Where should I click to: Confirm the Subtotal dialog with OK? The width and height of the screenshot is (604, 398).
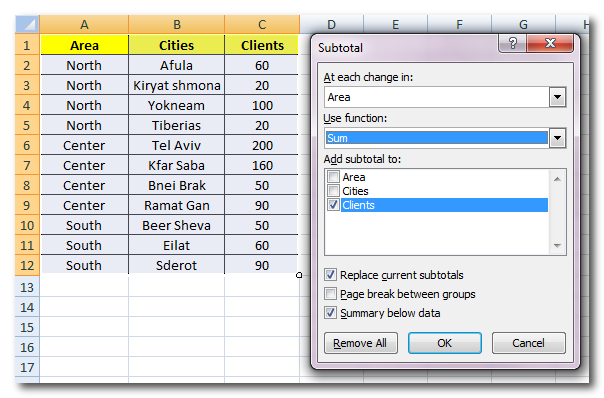pyautogui.click(x=445, y=343)
